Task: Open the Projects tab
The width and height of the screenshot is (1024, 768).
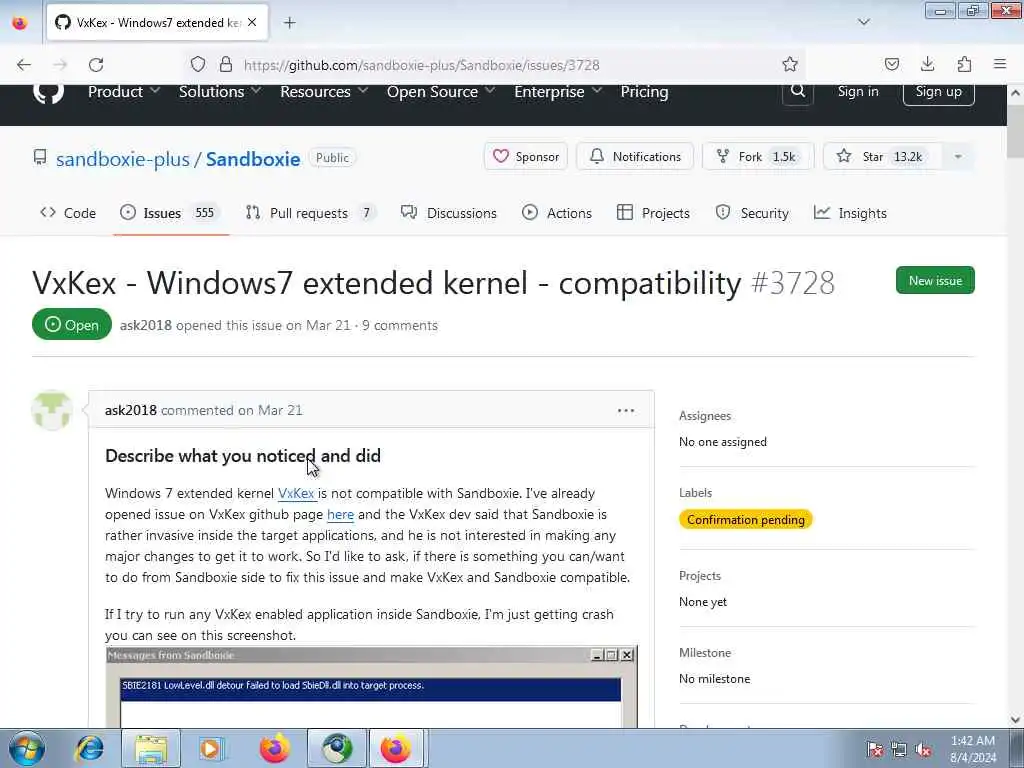Action: coord(653,213)
